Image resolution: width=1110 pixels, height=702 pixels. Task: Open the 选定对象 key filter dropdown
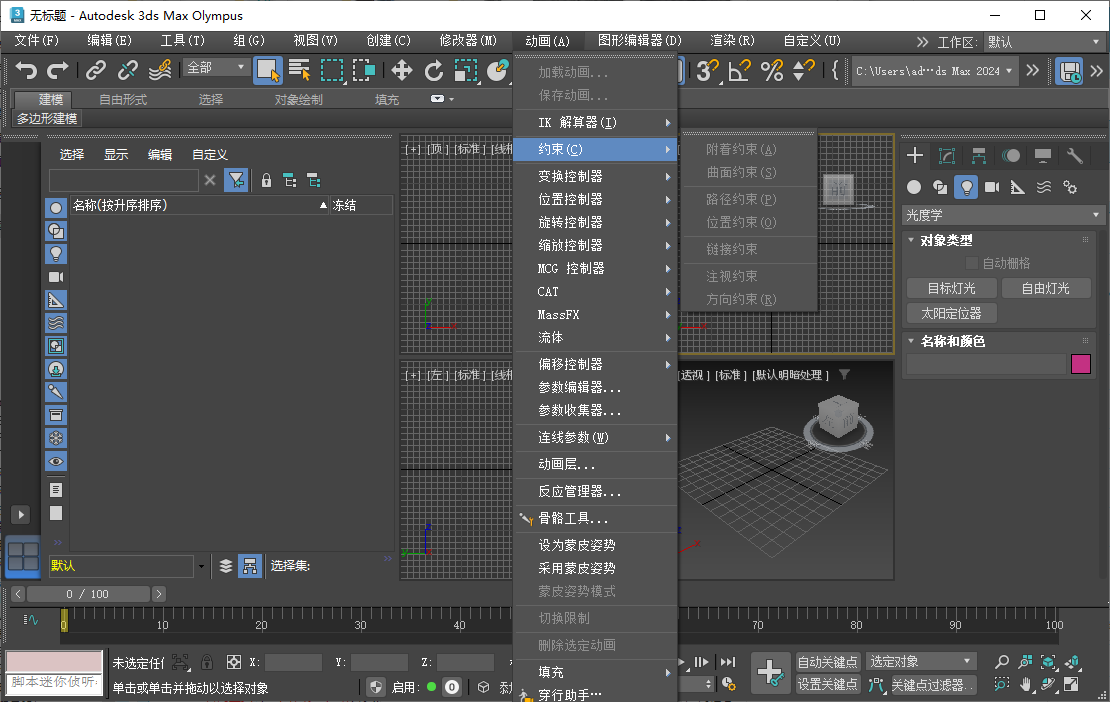coord(920,662)
